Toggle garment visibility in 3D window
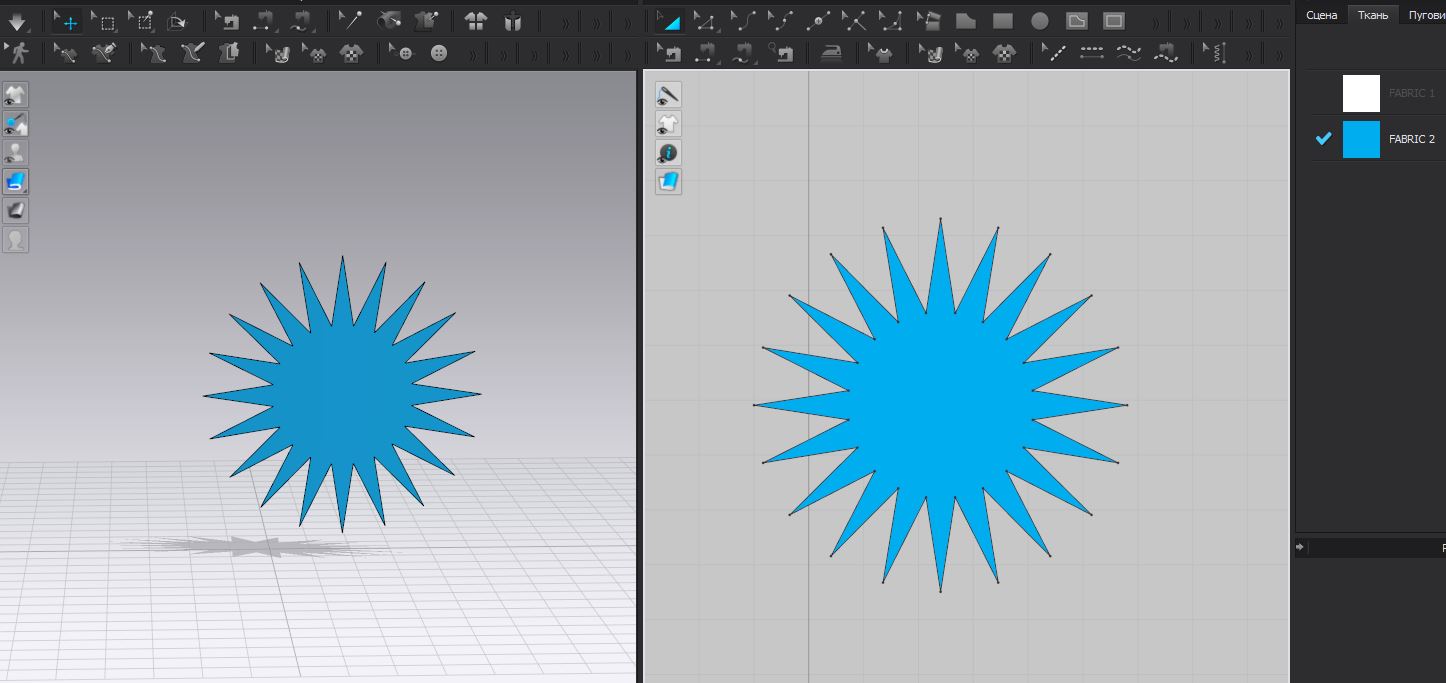 coord(16,95)
